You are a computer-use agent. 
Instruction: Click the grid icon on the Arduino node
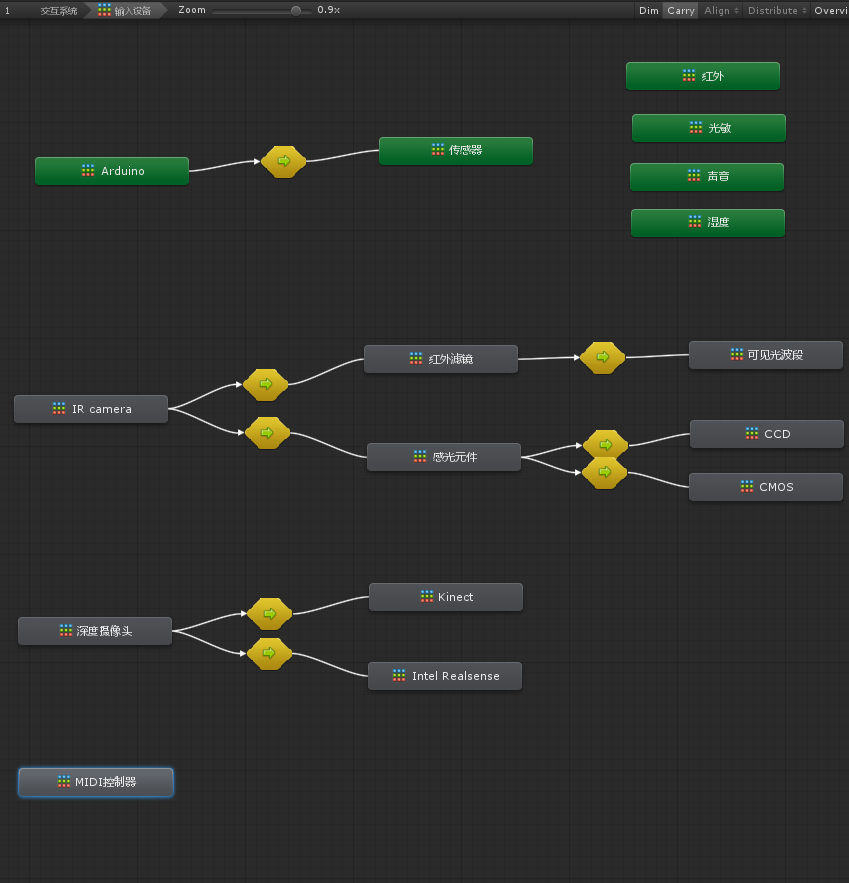tap(88, 170)
